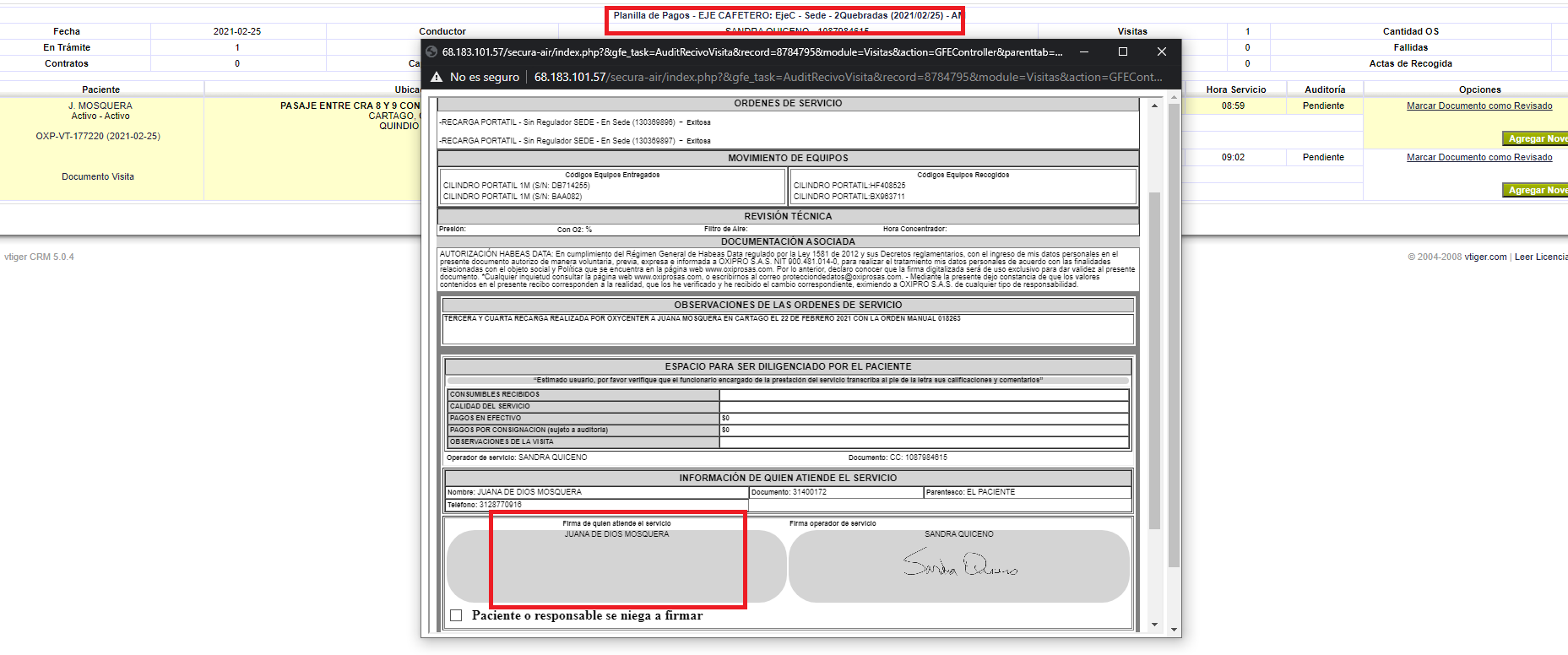Viewport: 1568px width, 655px height.
Task: Click 'CILINDRO PORTATIL:HF408525' collected equipment entry
Action: click(849, 186)
